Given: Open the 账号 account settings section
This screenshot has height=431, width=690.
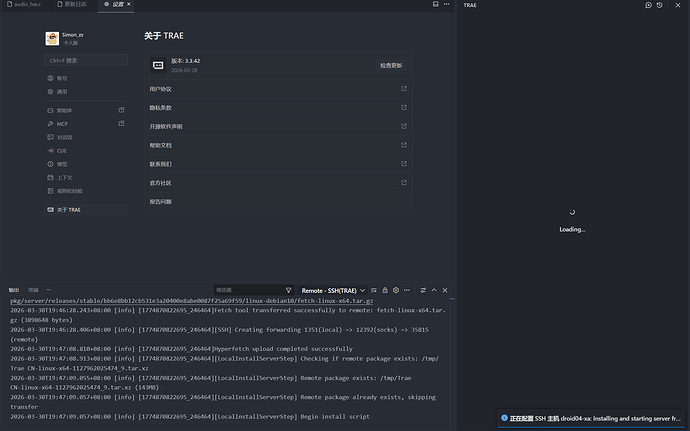Looking at the screenshot, I should 86,78.
